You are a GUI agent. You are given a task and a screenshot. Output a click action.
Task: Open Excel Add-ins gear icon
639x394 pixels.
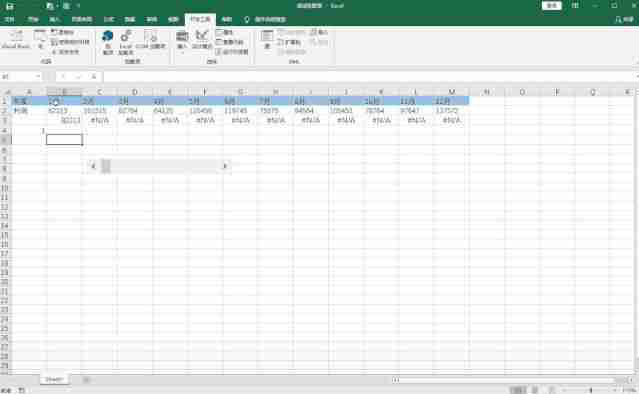[x=126, y=42]
